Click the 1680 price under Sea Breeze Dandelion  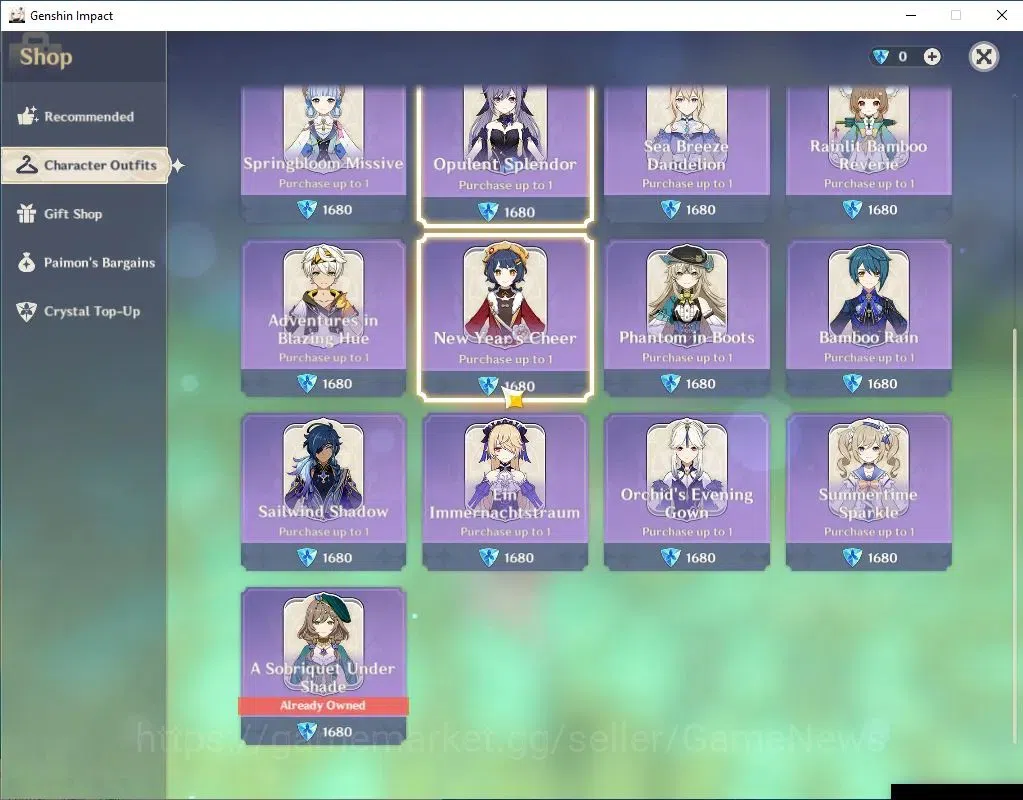[x=701, y=209]
